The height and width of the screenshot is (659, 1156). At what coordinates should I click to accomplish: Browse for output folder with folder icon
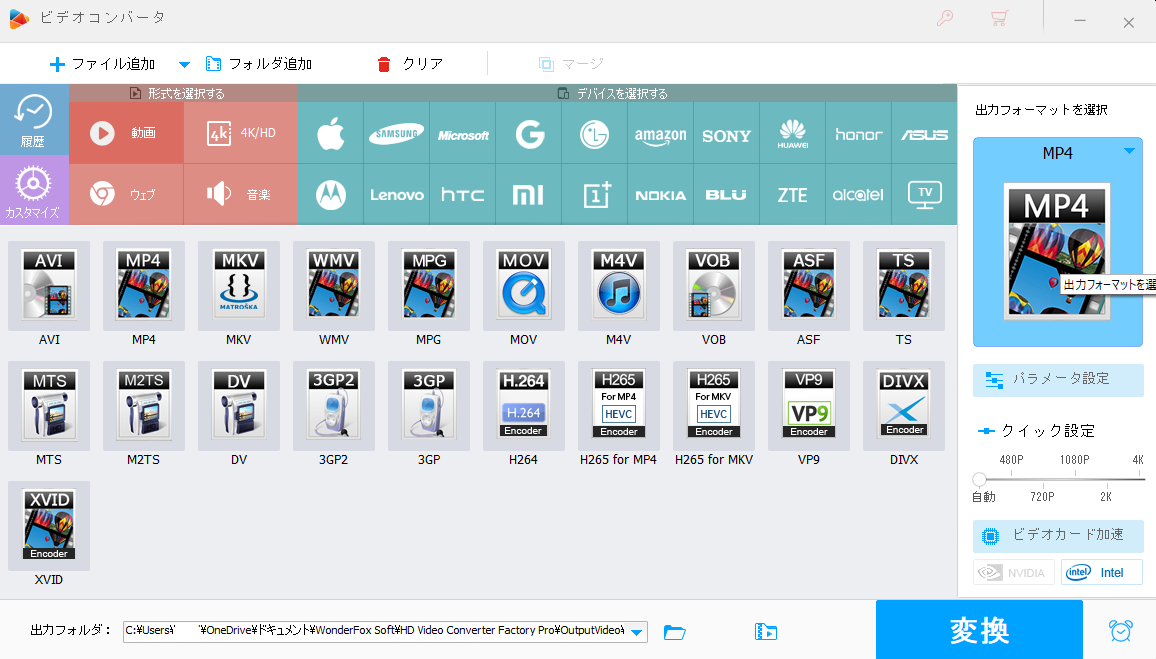pos(675,632)
